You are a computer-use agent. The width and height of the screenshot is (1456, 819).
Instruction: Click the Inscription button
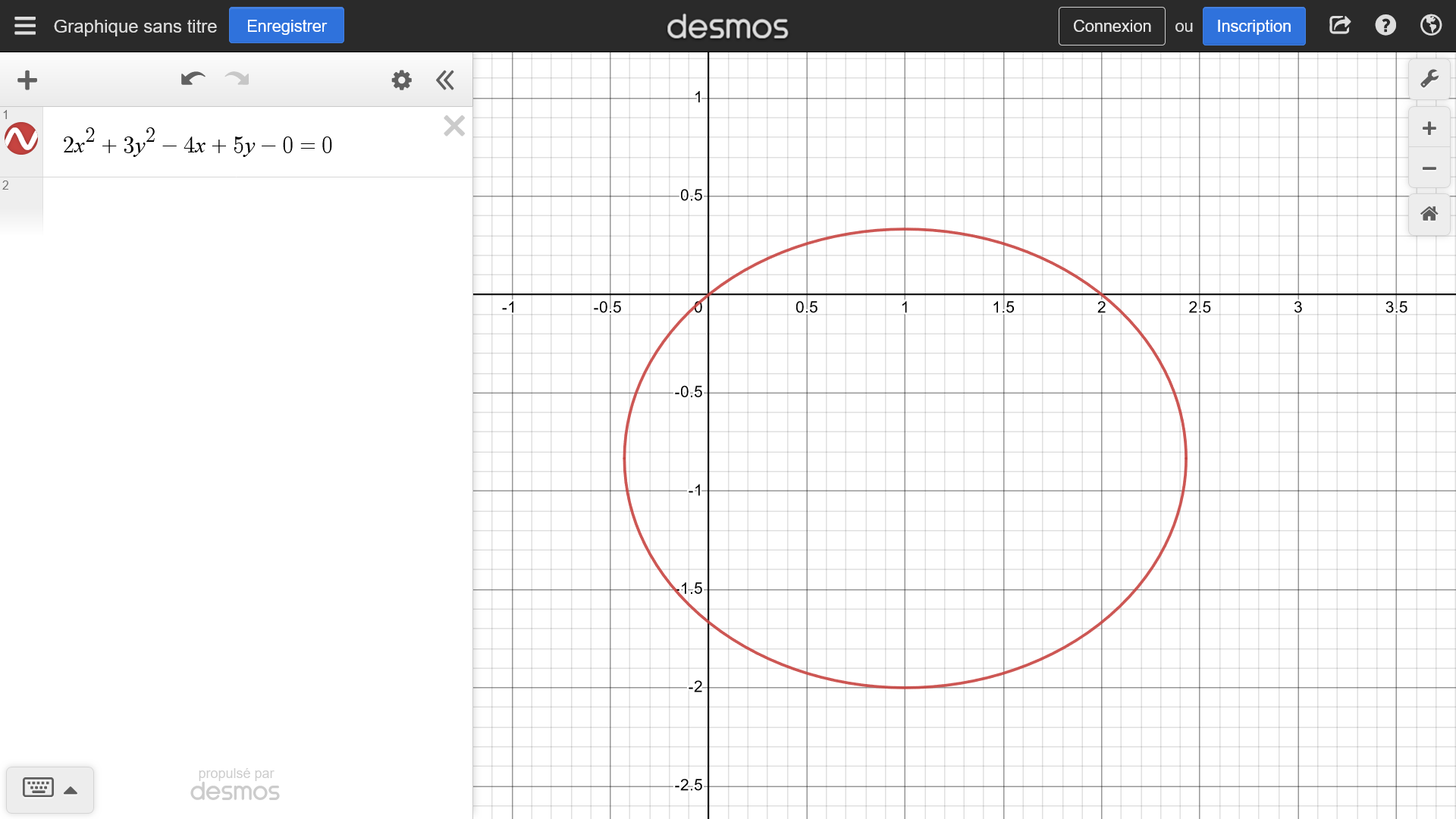[1254, 27]
